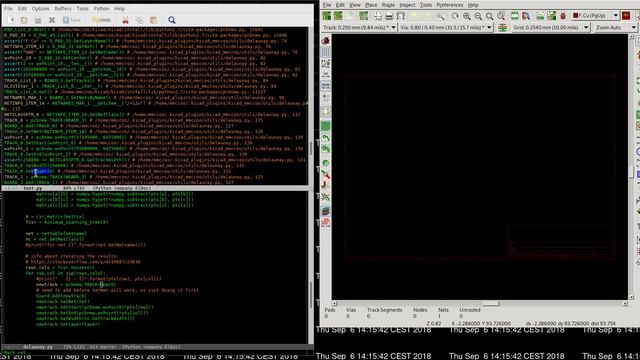Image resolution: width=640 pixels, height=360 pixels.
Task: Toggle cursor shape on left toolbar
Action: [325, 98]
